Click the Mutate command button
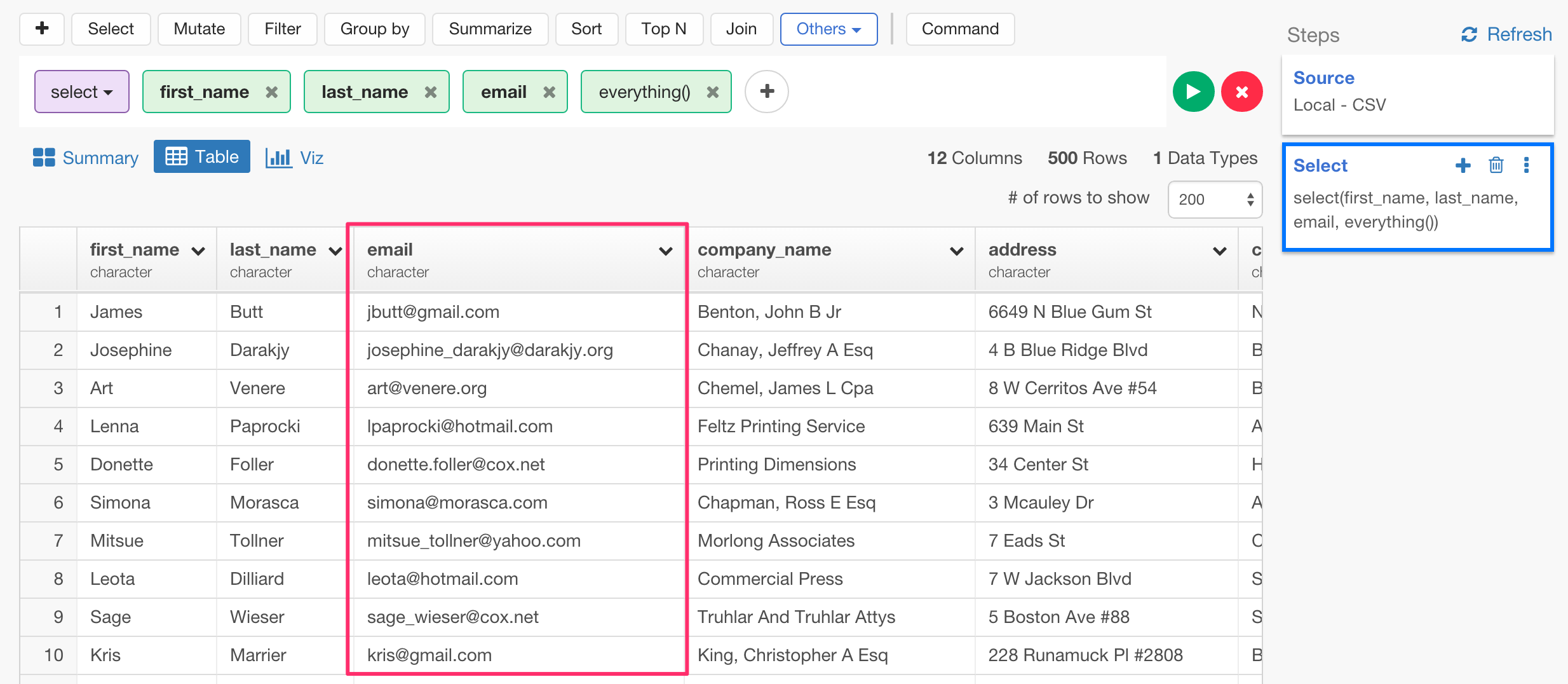 pyautogui.click(x=199, y=29)
